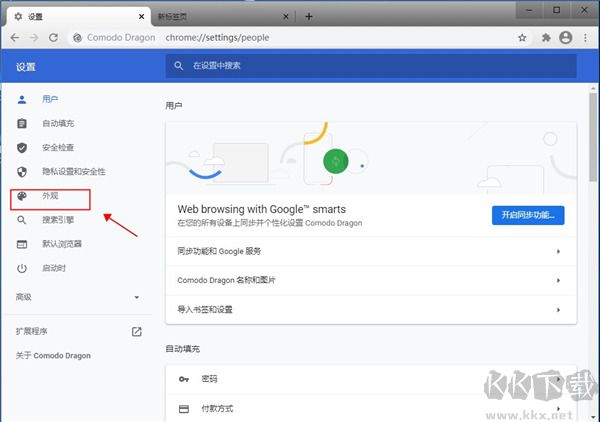This screenshot has width=600, height=422.
Task: Open the extensions puzzle icon
Action: point(546,37)
